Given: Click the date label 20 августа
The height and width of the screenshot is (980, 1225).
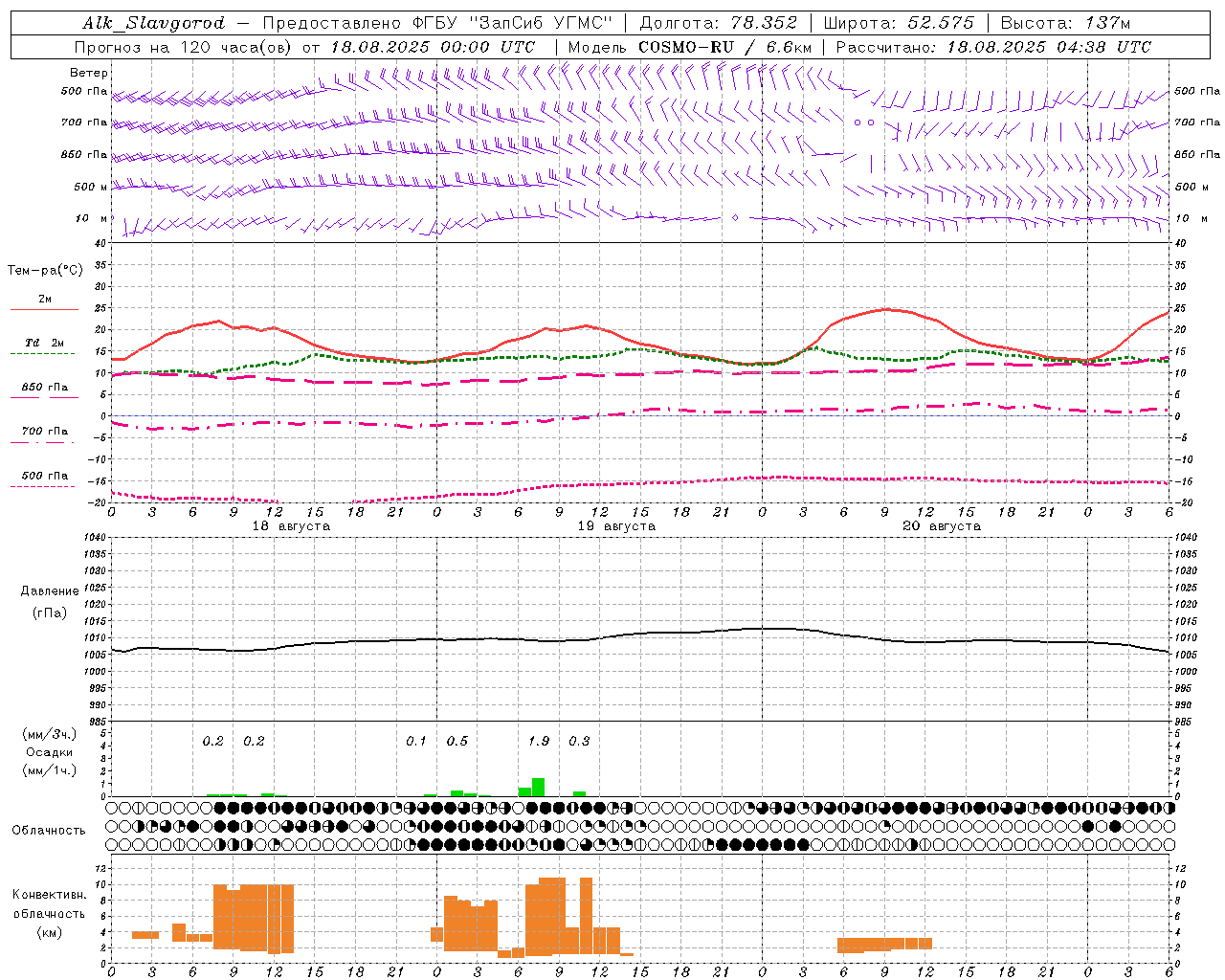Looking at the screenshot, I should (x=942, y=526).
